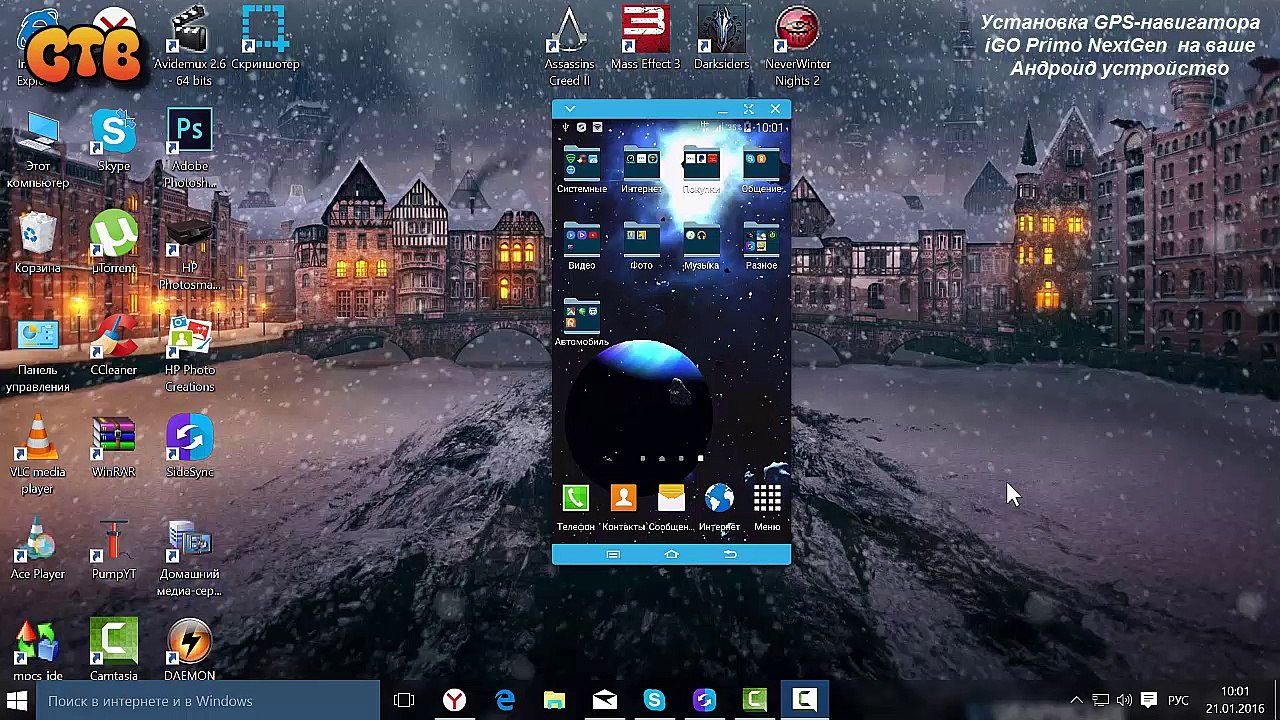
Task: Select the DAEMON Tools desktop shortcut
Action: [x=189, y=650]
